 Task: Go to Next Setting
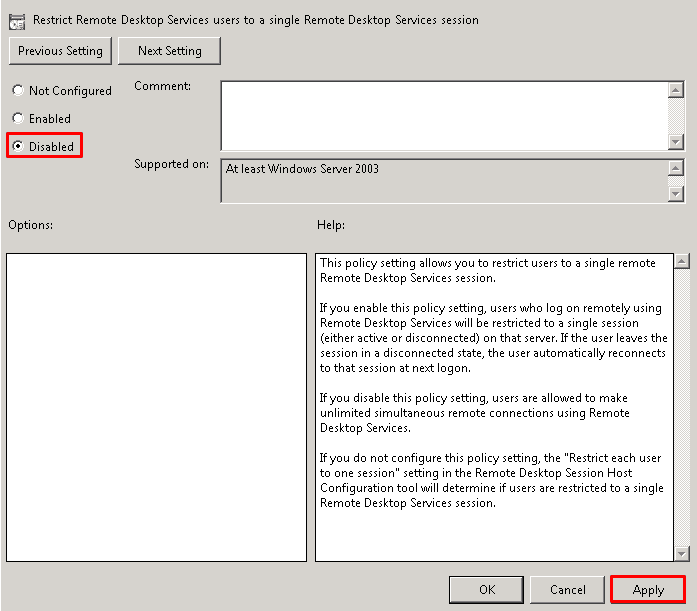(x=169, y=51)
